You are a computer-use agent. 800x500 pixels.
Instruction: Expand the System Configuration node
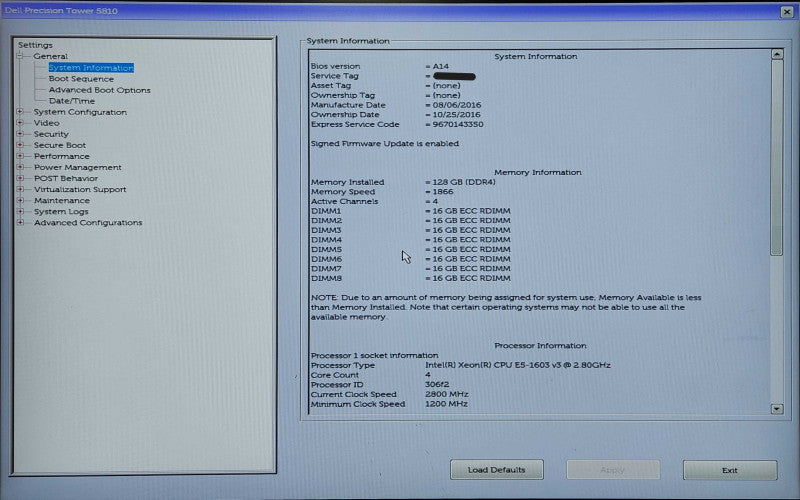click(20, 112)
